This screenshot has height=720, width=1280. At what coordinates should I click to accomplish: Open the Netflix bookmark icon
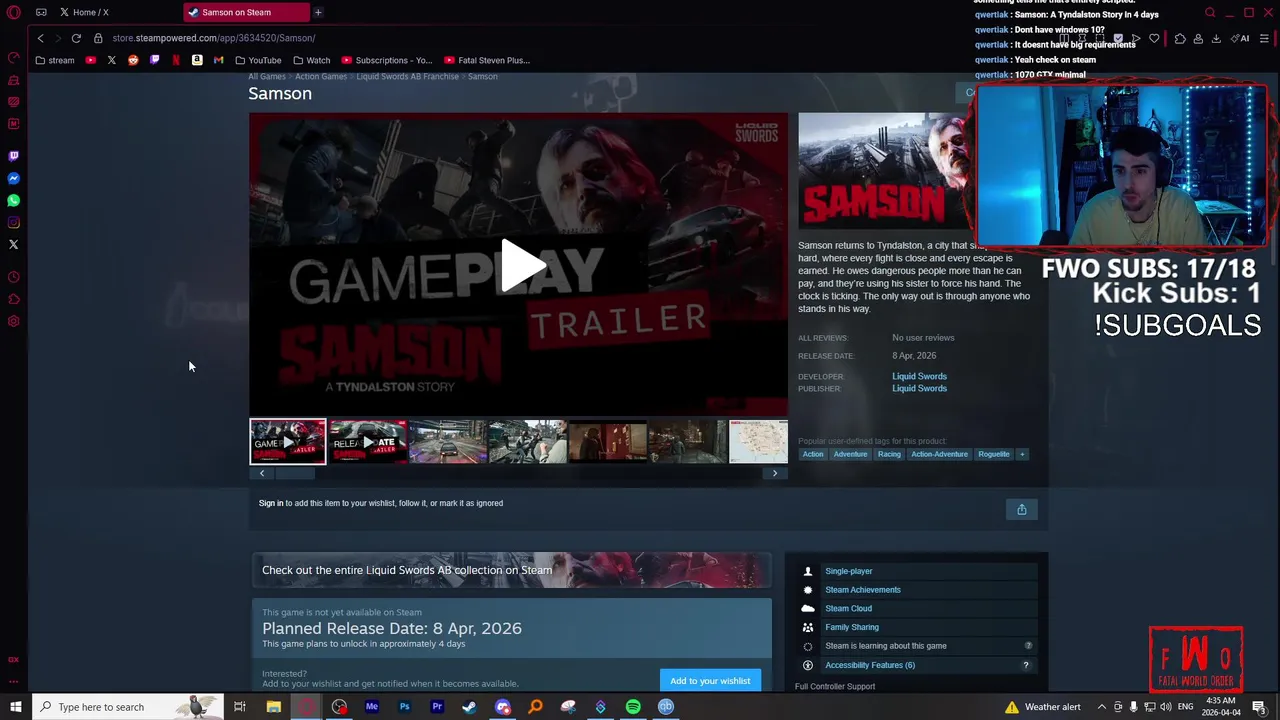pyautogui.click(x=176, y=60)
